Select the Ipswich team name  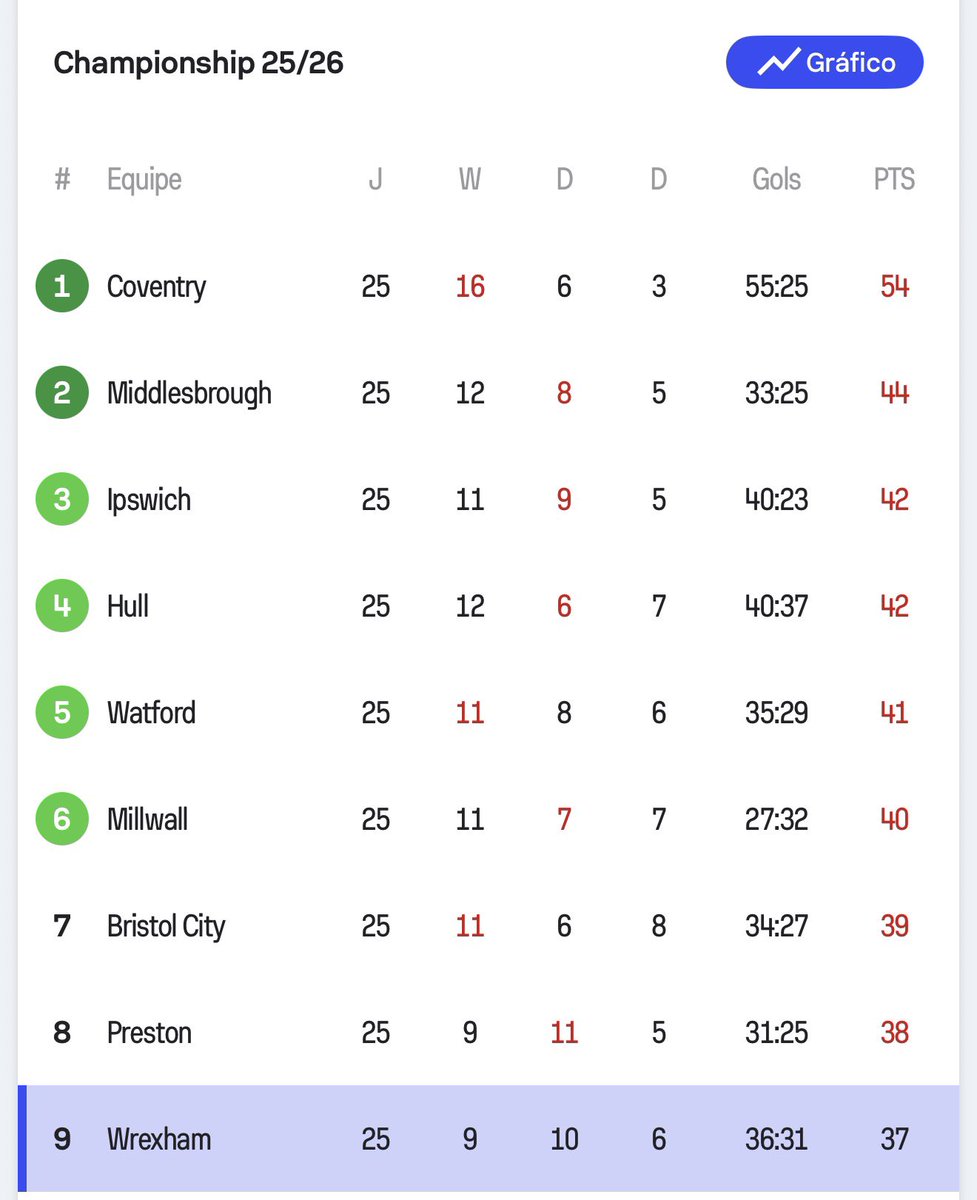coord(149,499)
